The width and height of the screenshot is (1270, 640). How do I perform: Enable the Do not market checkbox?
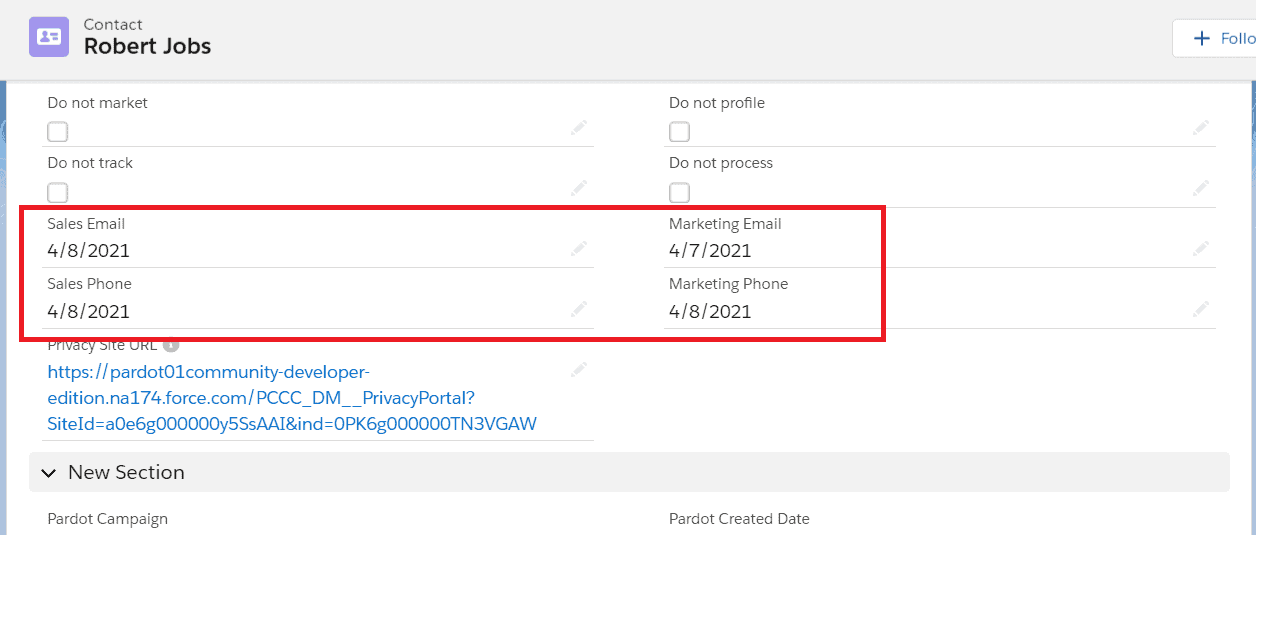coord(57,131)
